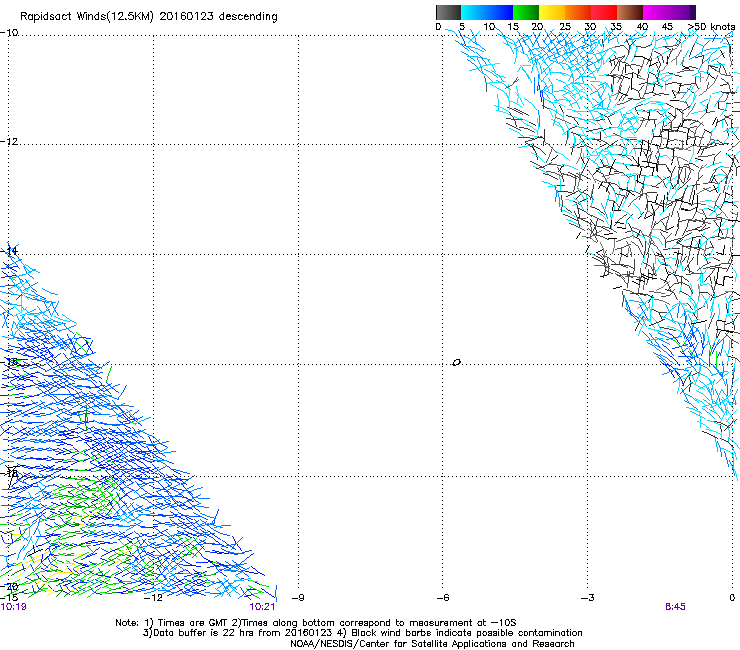Select the green 15-20 knots color segment
This screenshot has height=650, width=740.
point(526,12)
